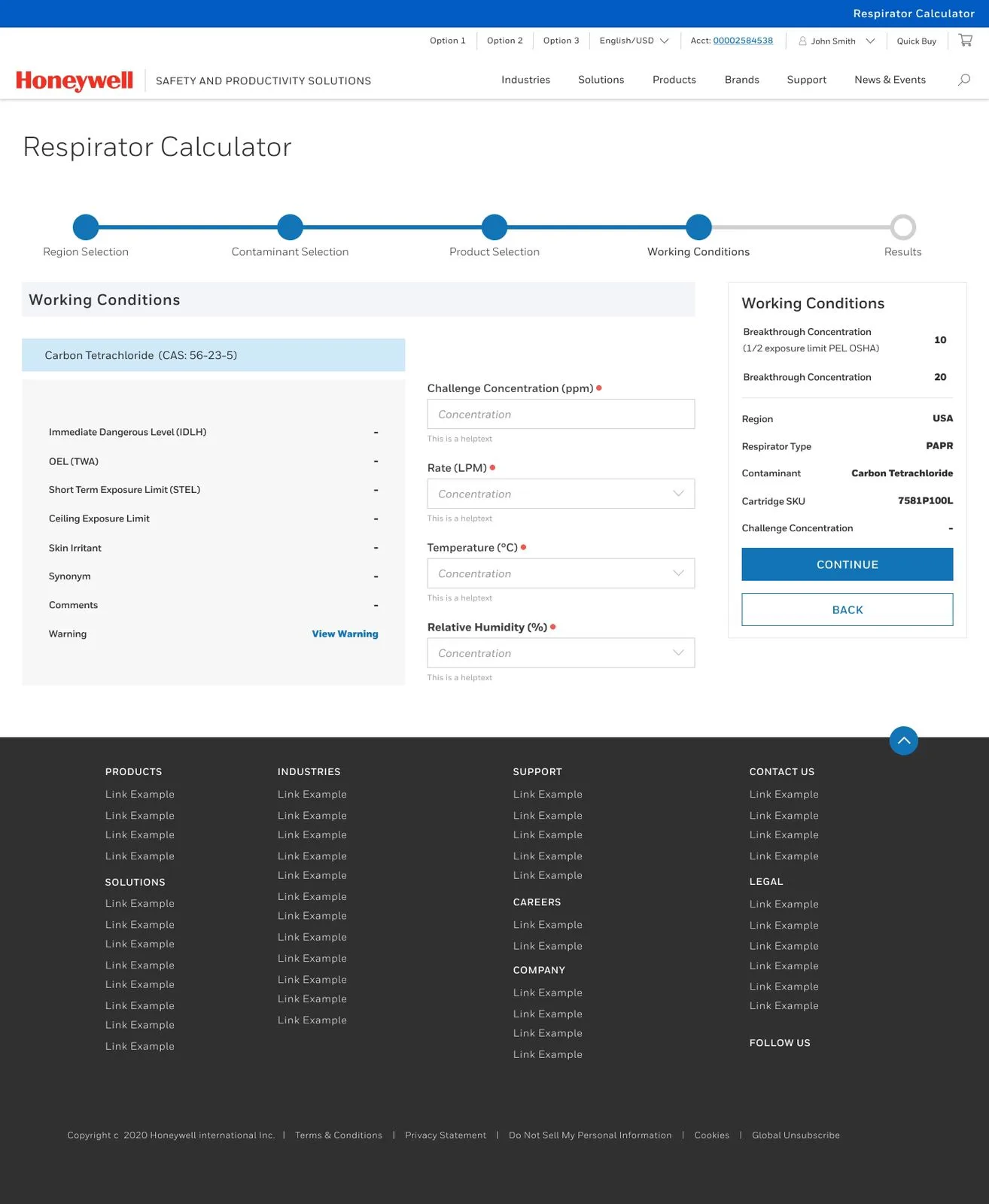
Task: Open the Relative Humidity (%) dropdown
Action: [561, 653]
